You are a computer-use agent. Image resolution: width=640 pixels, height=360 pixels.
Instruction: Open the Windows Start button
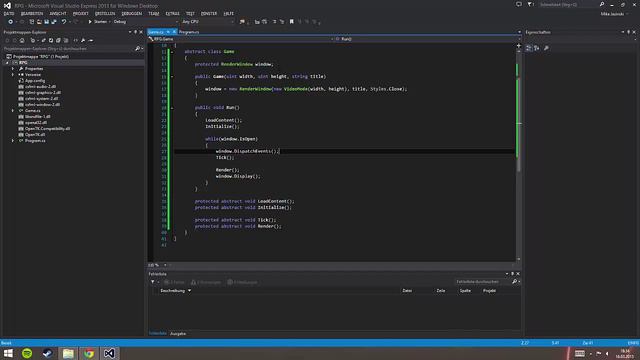[8, 353]
